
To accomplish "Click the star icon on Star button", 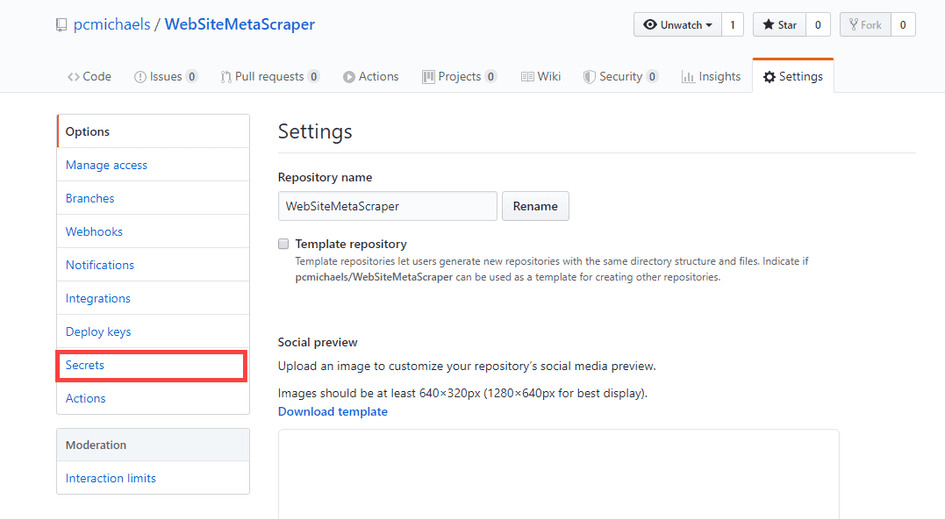I will pos(768,25).
